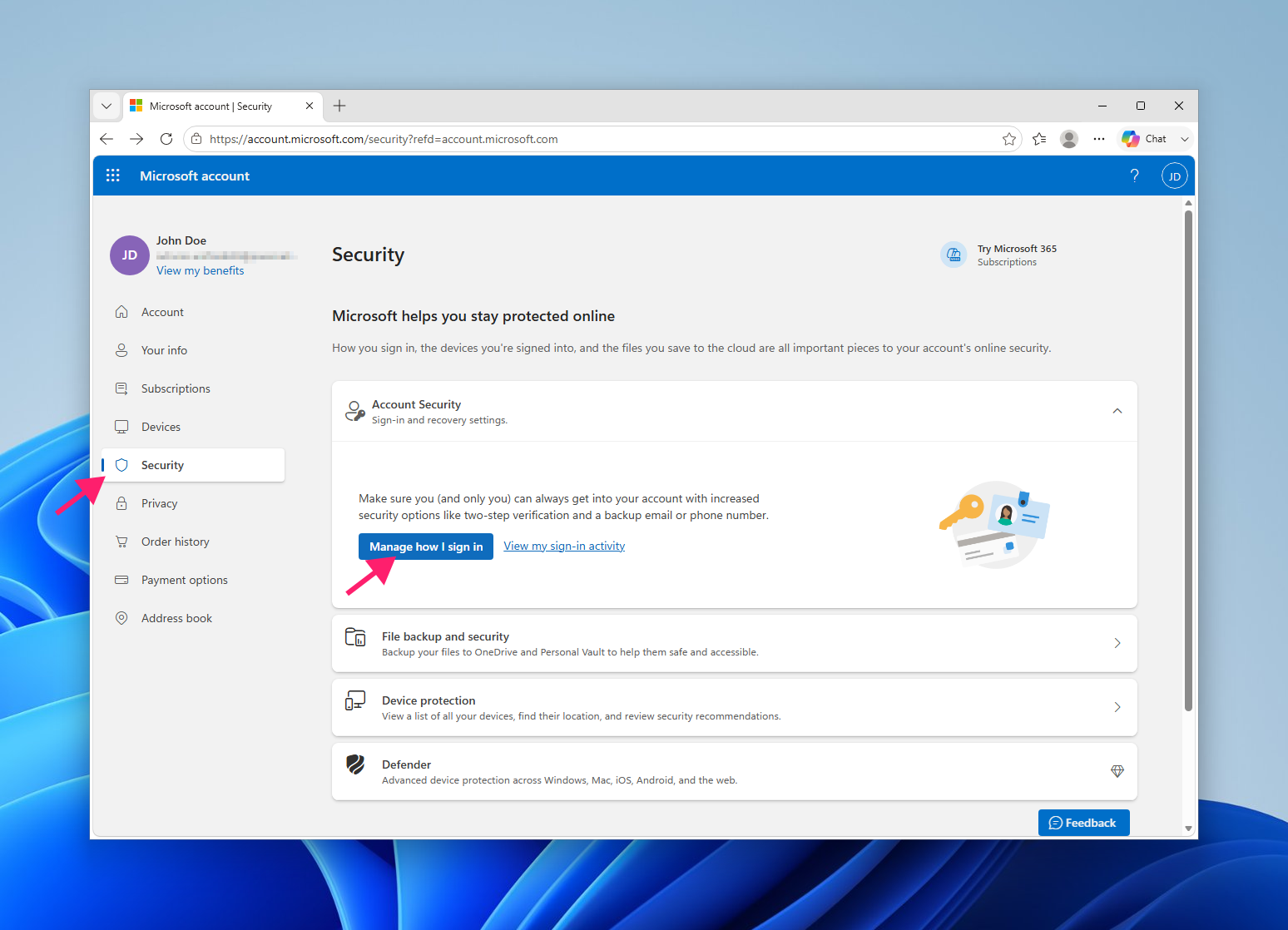The width and height of the screenshot is (1288, 930).
Task: Click the browser forward arrow
Action: 136,139
